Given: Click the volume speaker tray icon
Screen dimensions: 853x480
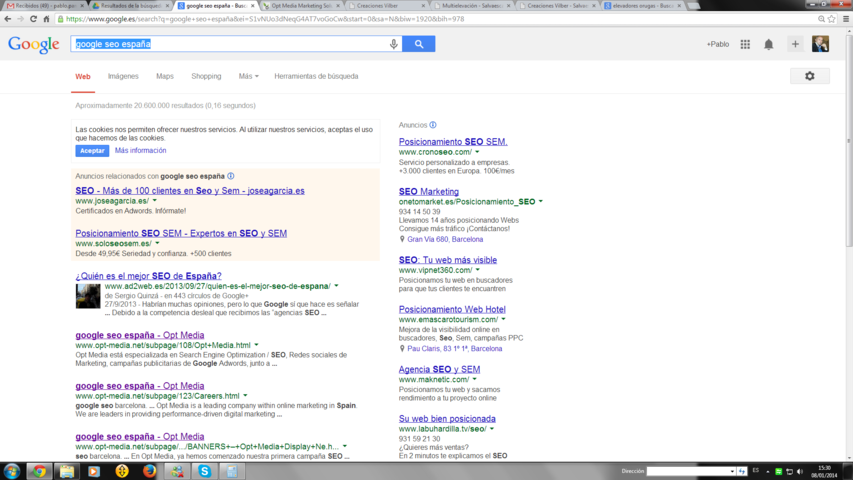Looking at the screenshot, I should pos(800,471).
